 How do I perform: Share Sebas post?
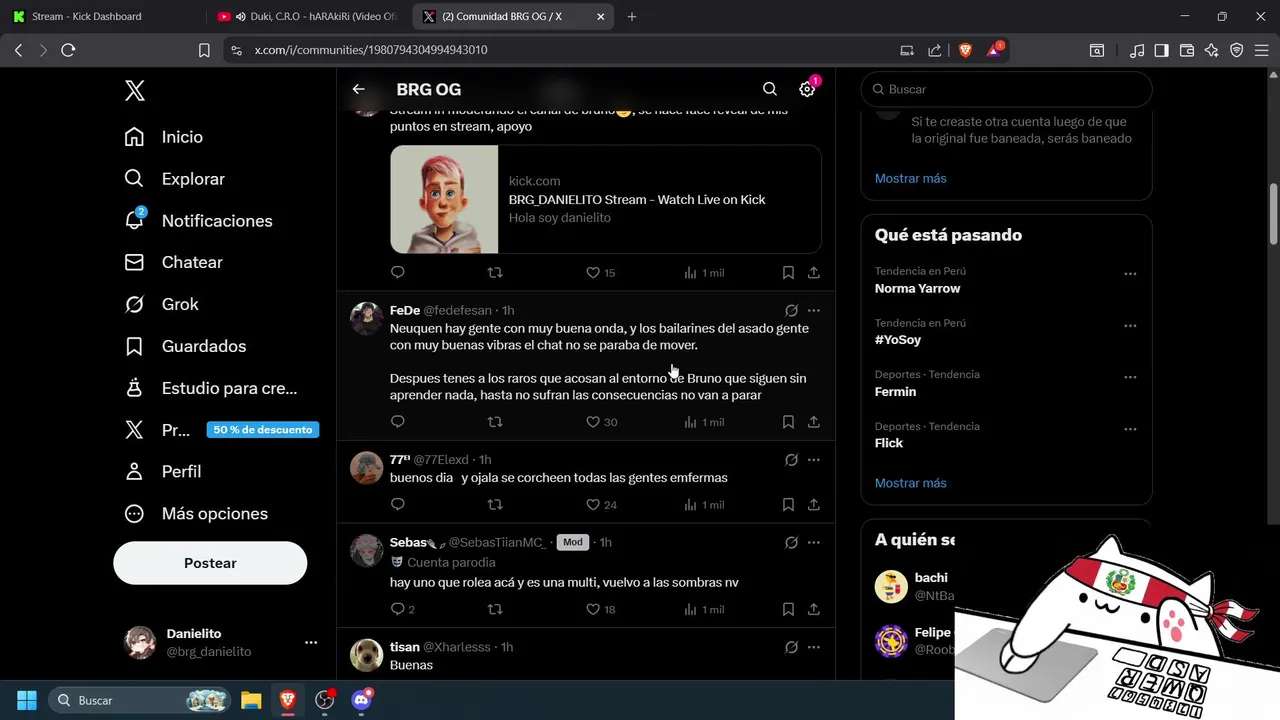(814, 609)
